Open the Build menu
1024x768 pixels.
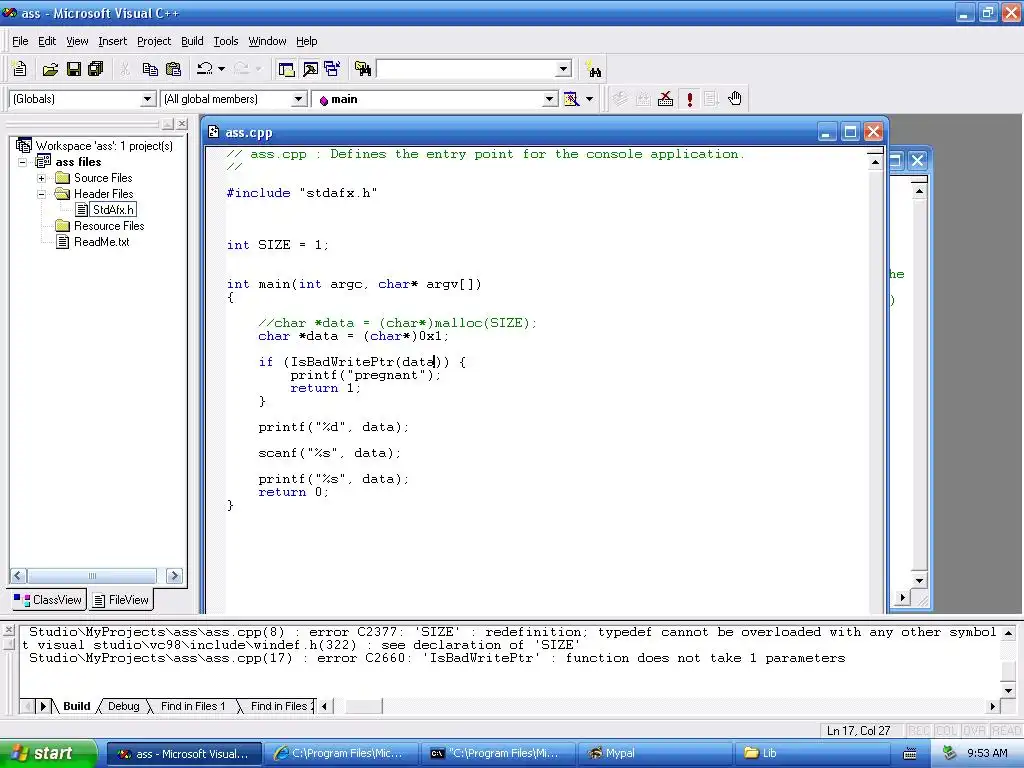(192, 41)
